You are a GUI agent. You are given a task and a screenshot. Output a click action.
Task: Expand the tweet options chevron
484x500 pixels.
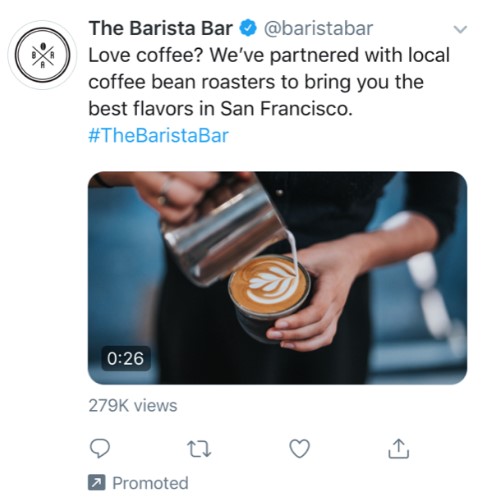[460, 29]
